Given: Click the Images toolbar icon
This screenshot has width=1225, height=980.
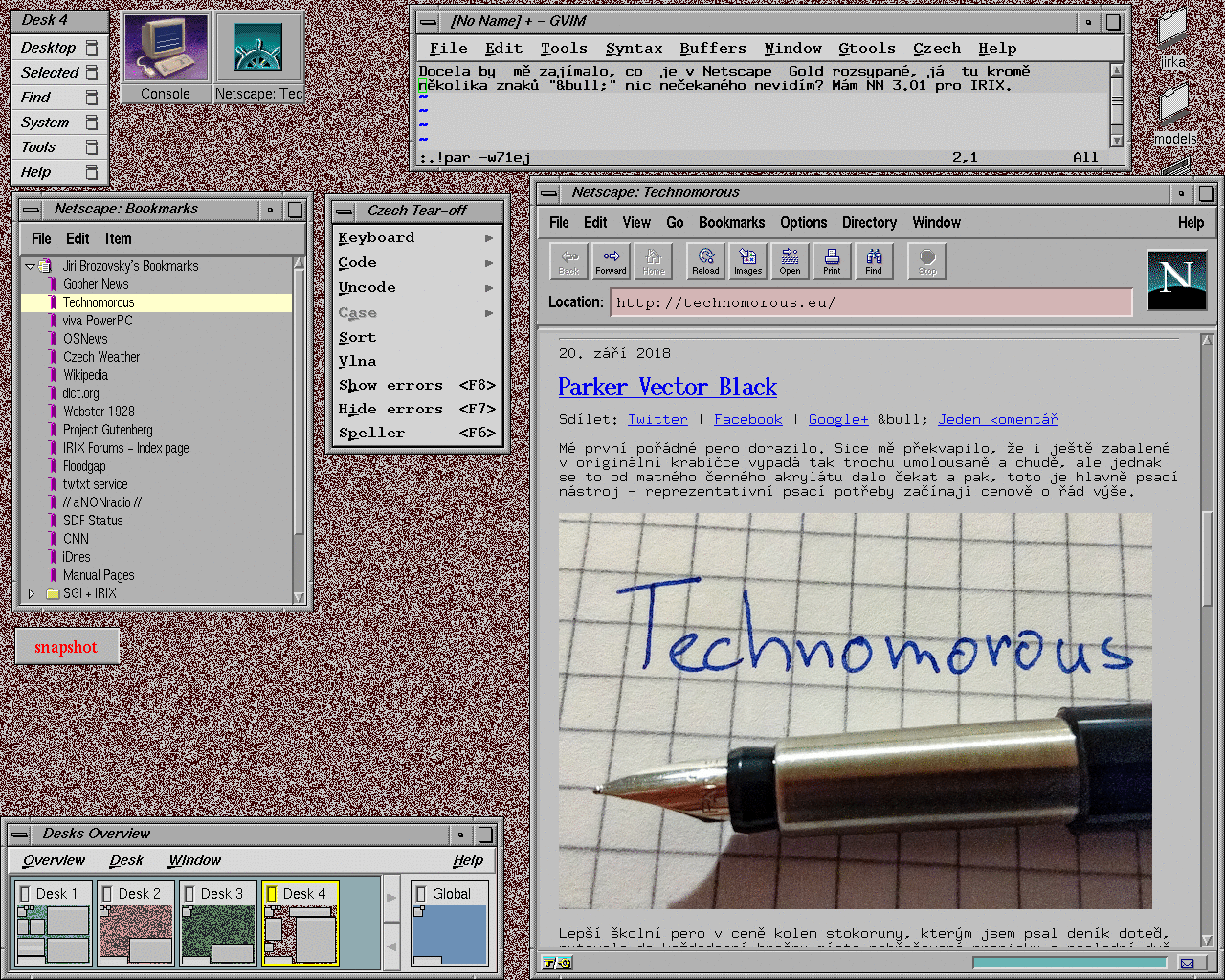Looking at the screenshot, I should tap(747, 260).
